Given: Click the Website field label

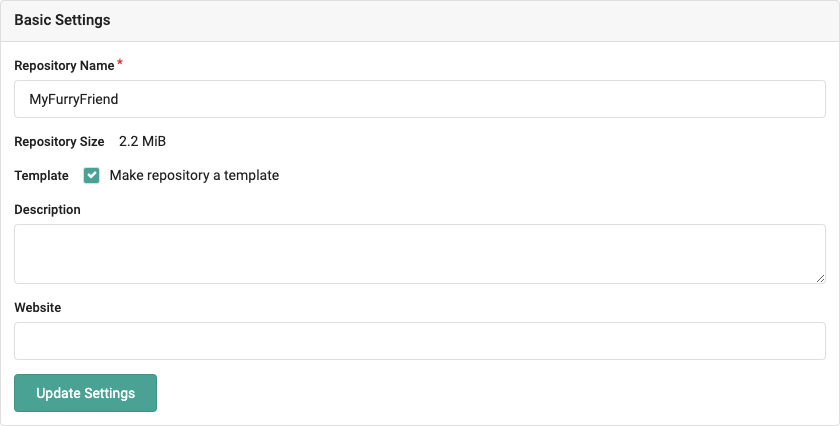Looking at the screenshot, I should click(37, 308).
